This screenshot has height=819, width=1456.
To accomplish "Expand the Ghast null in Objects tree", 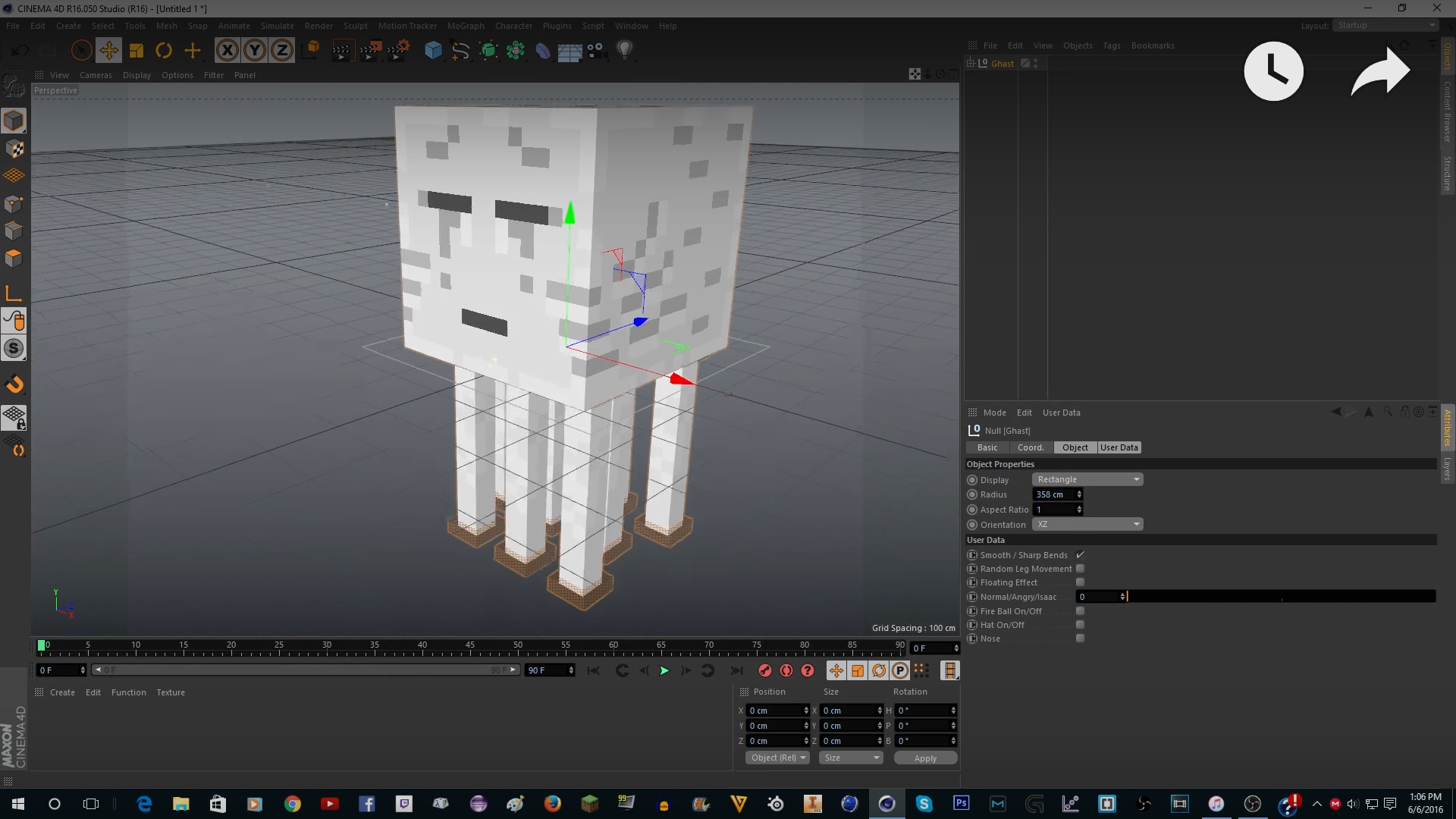I will [970, 64].
